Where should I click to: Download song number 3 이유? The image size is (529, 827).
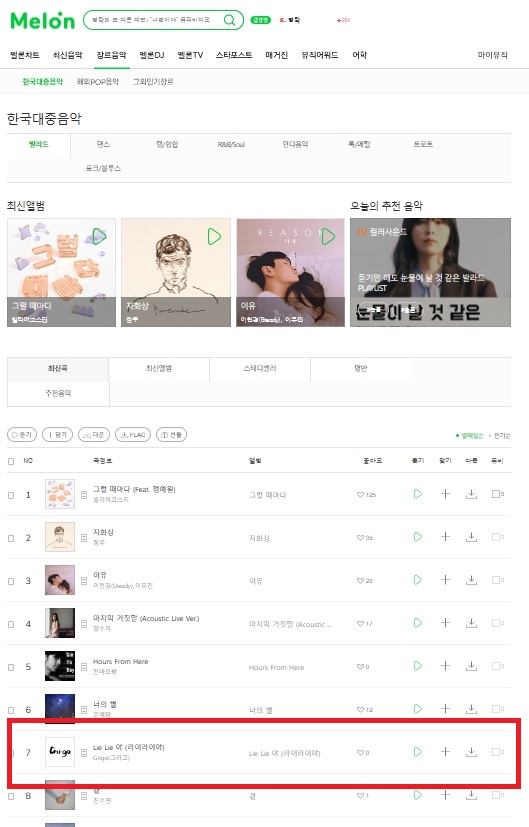point(472,580)
